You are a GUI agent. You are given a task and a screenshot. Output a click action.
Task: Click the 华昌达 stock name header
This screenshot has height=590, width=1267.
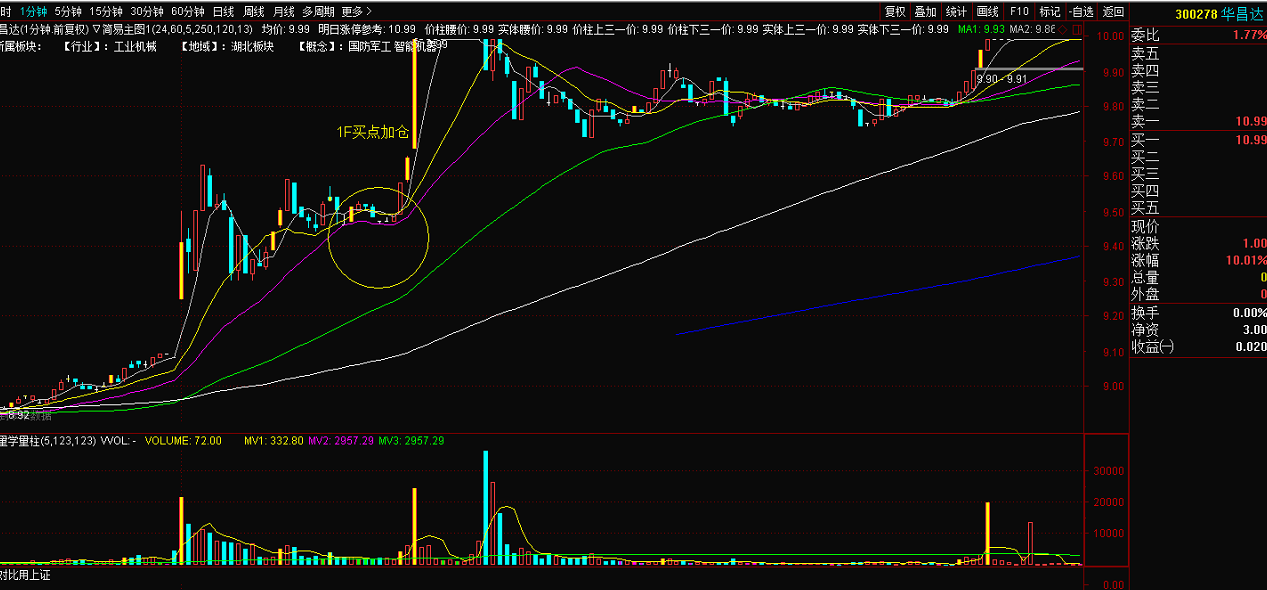[x=1242, y=14]
